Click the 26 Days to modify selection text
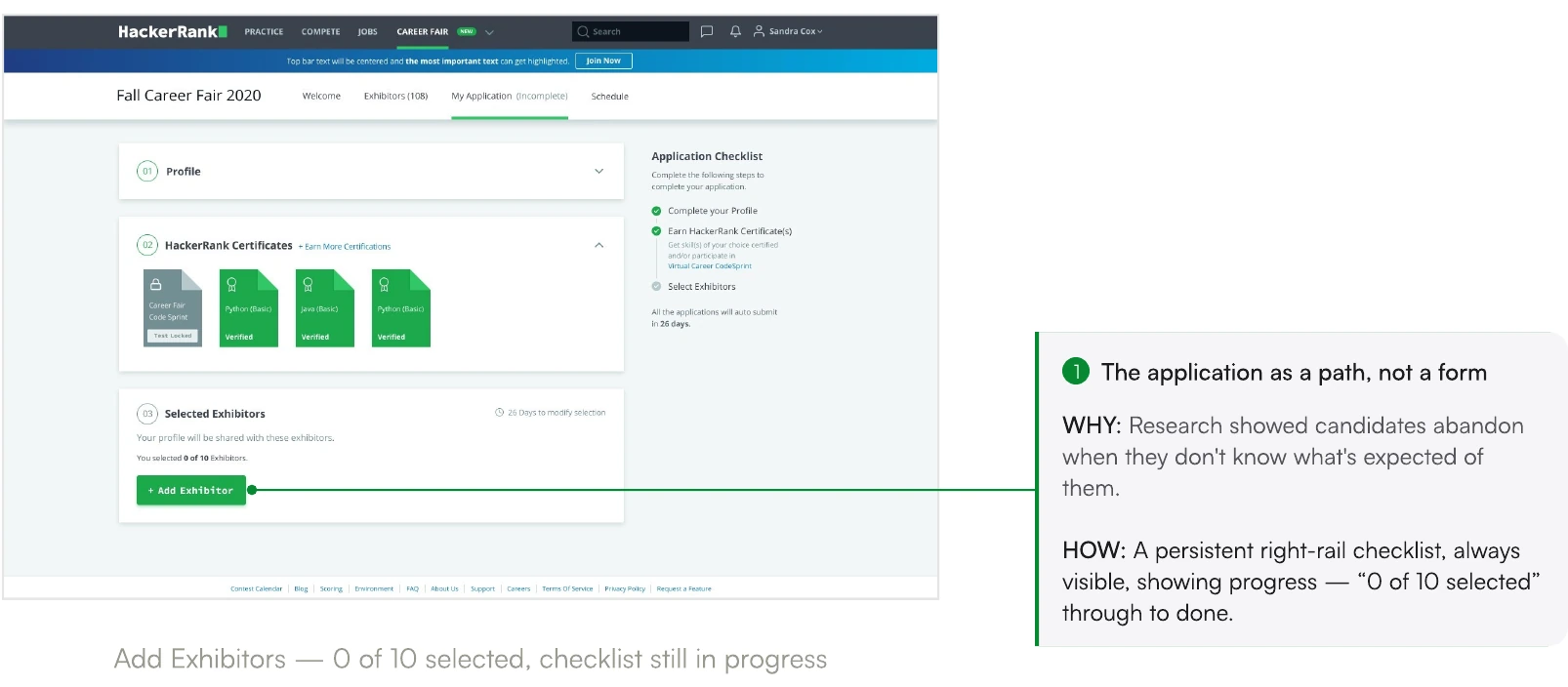 pos(557,413)
